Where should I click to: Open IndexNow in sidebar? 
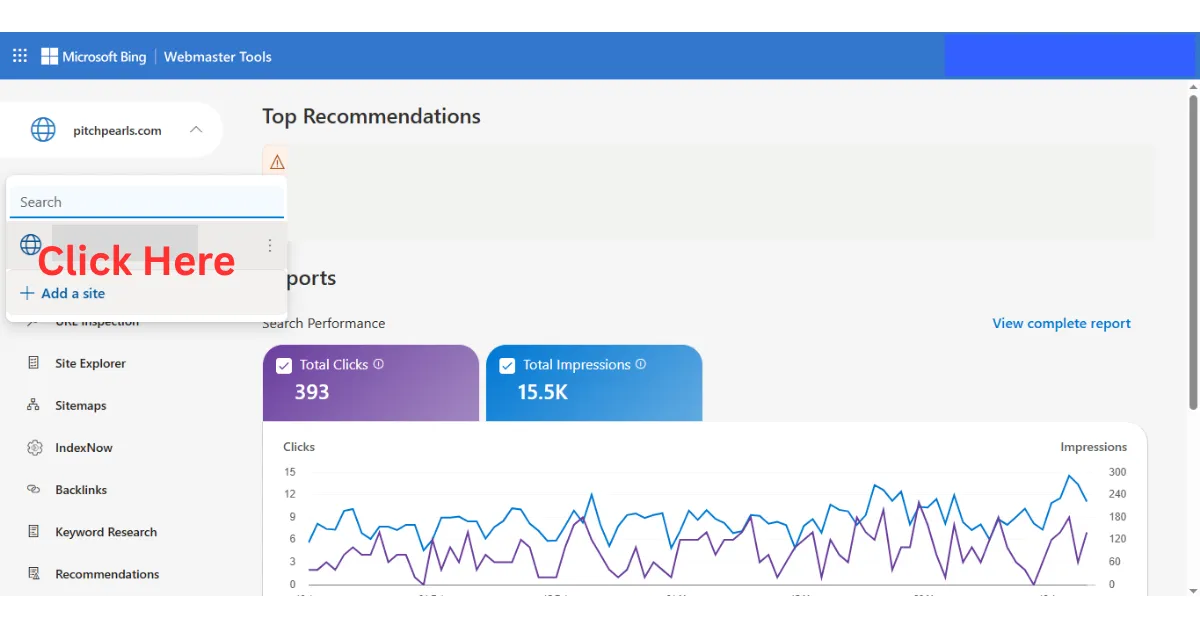[84, 448]
